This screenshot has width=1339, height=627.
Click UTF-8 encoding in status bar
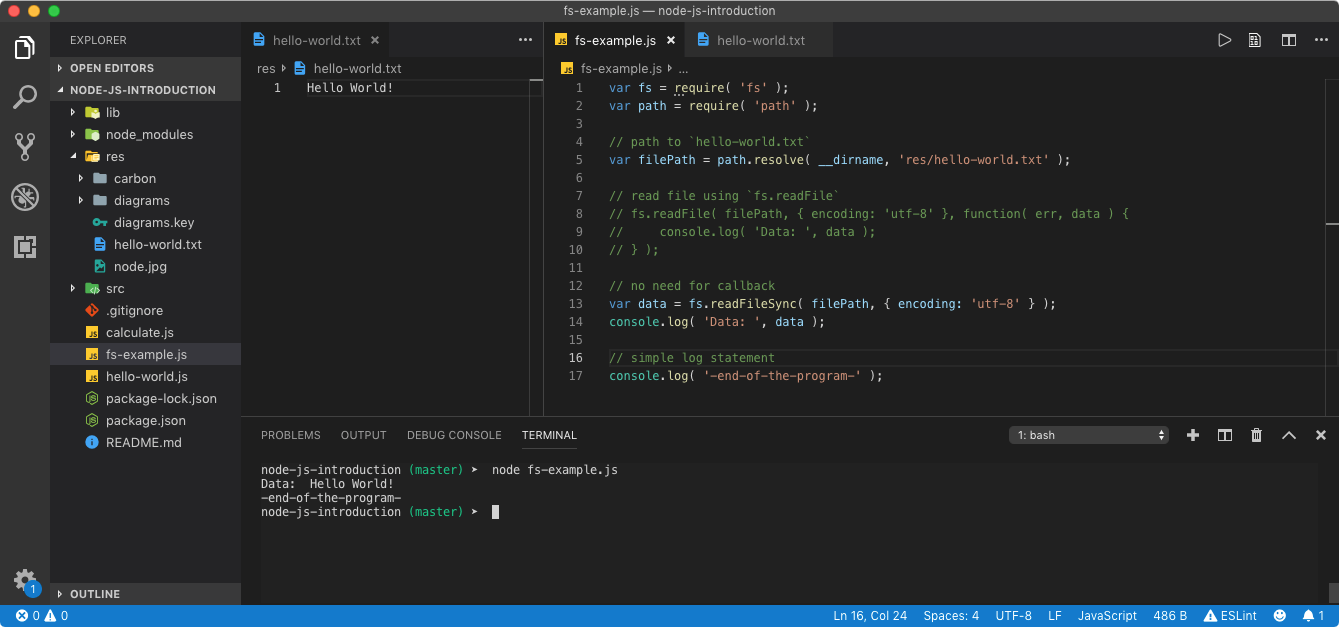point(1013,616)
